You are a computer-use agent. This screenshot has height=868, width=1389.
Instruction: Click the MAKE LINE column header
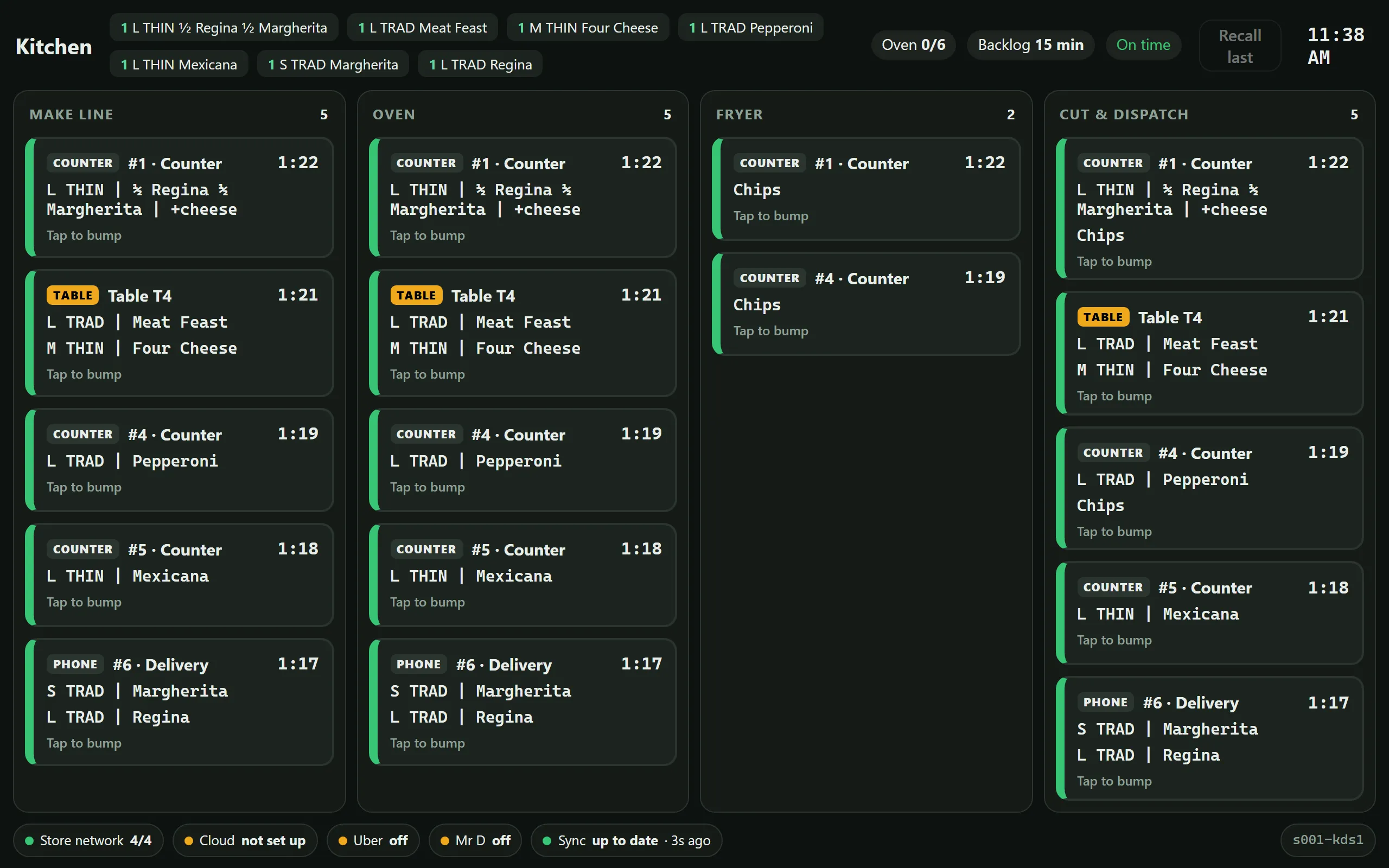(71, 115)
